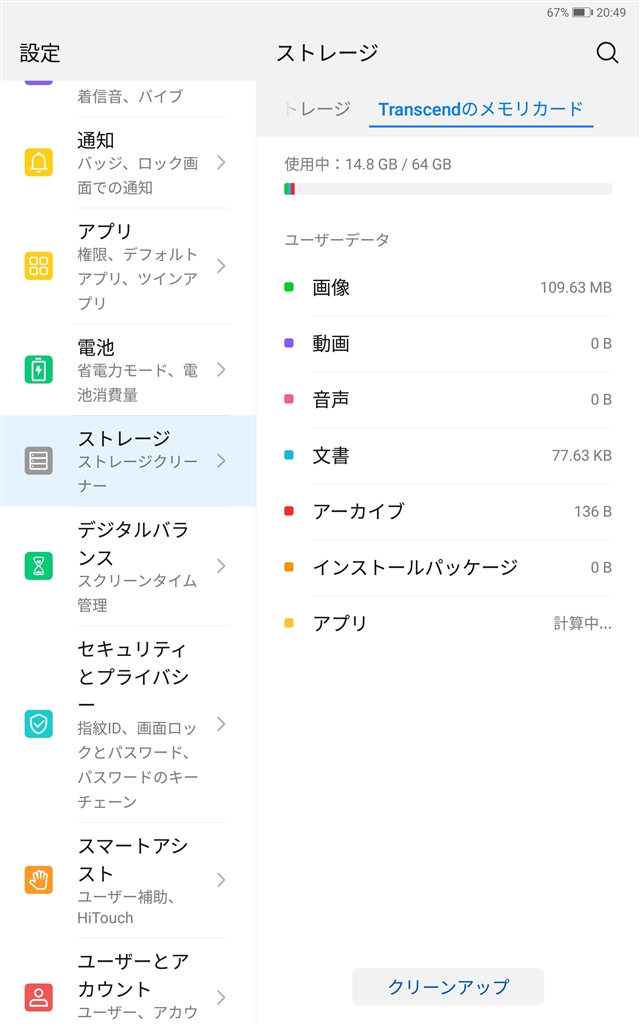Screen dimensions: 640x1024
Task: Tap the orange Smart Assist hand icon
Action: click(39, 880)
